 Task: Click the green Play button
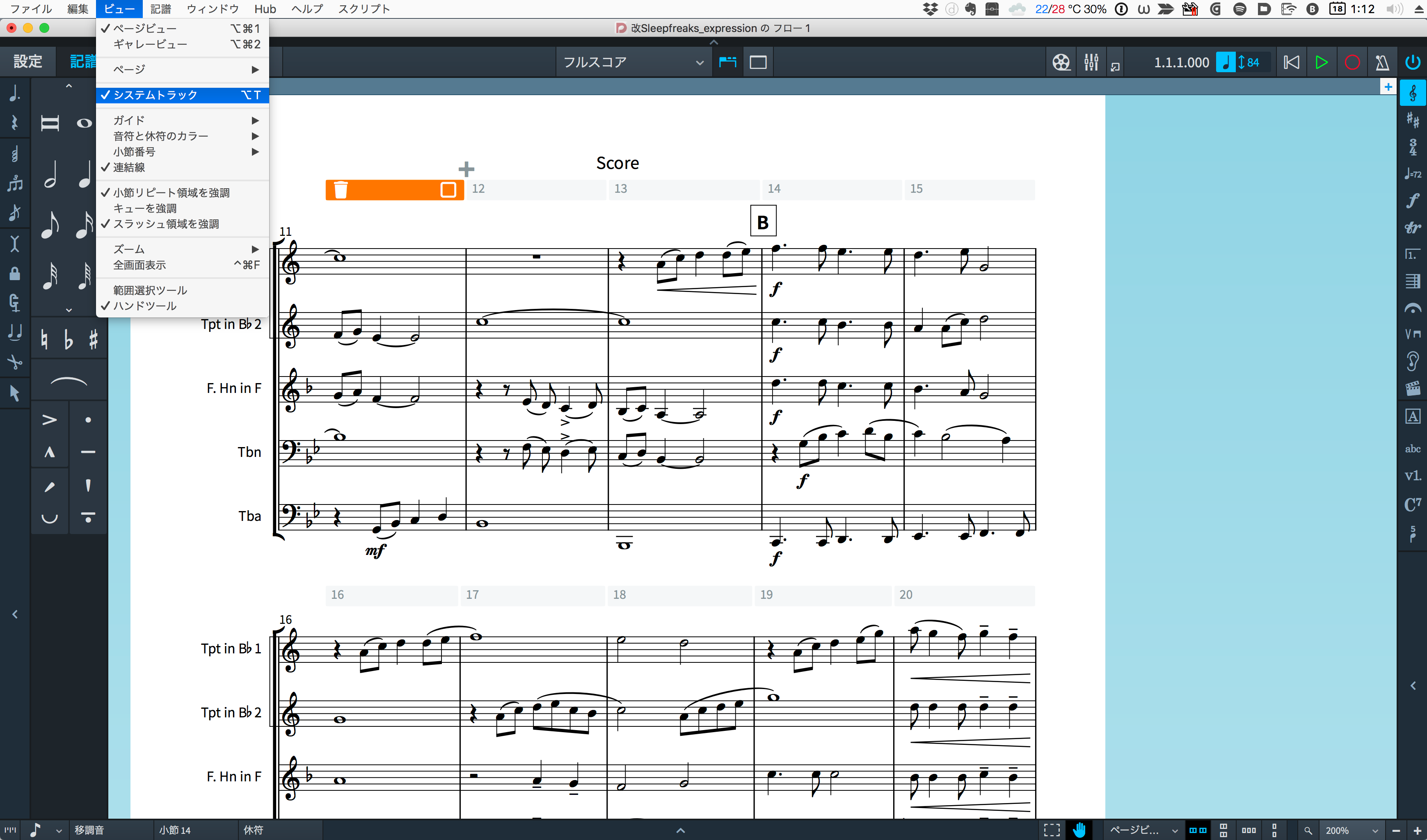[1321, 62]
